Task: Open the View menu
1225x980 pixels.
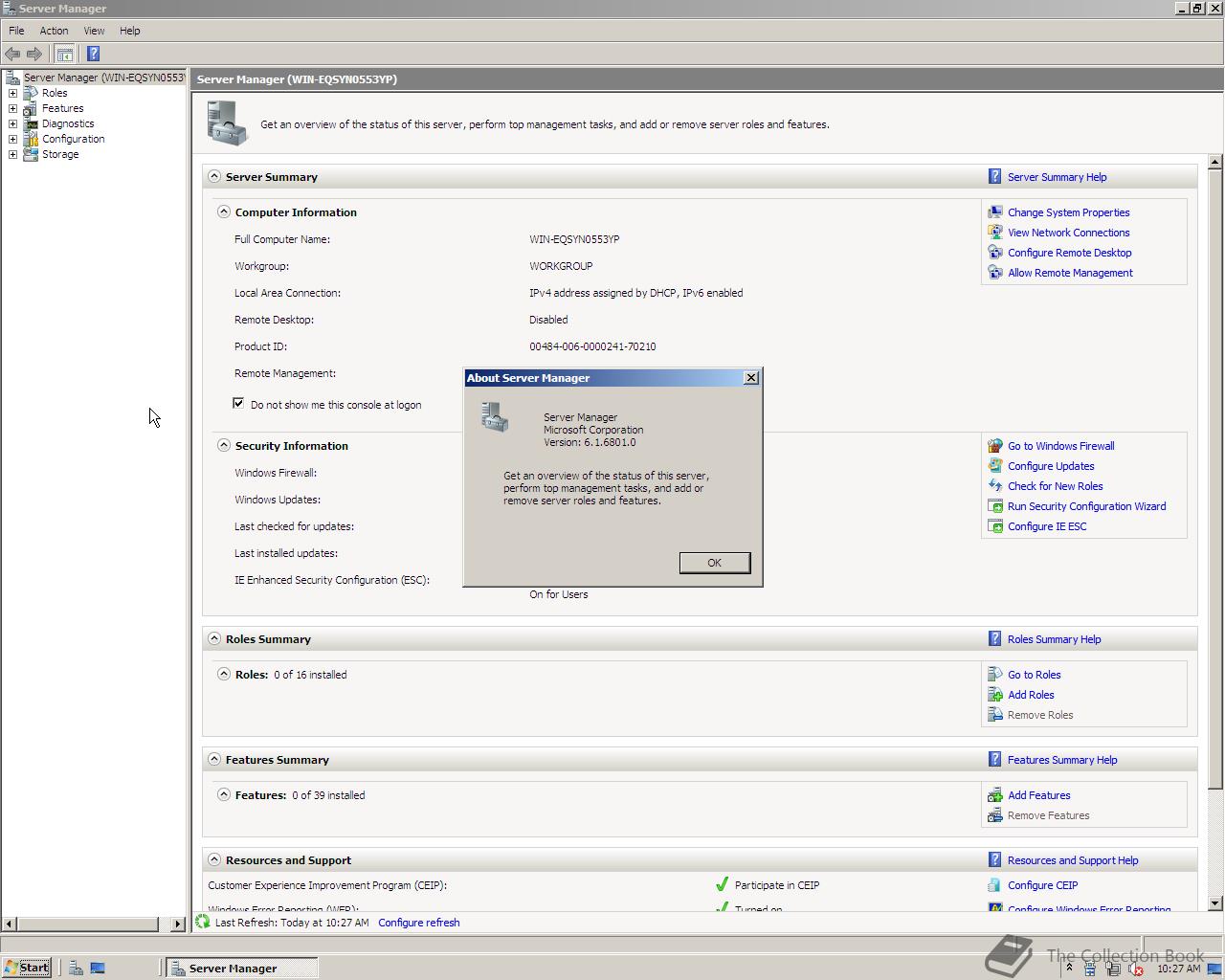Action: coord(94,31)
